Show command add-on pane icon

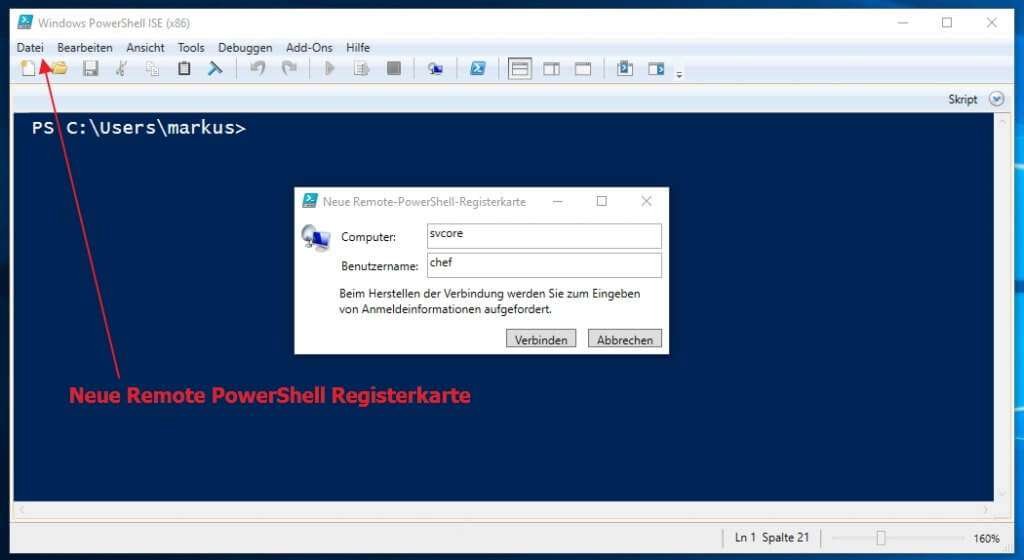coord(656,69)
